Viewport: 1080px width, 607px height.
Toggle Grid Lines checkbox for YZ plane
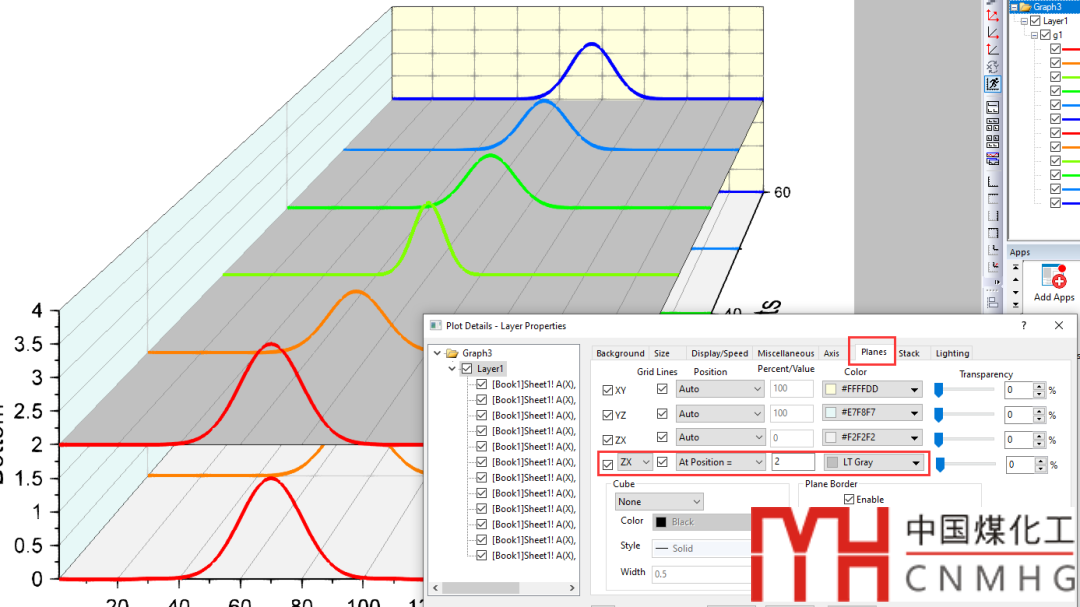click(x=662, y=413)
